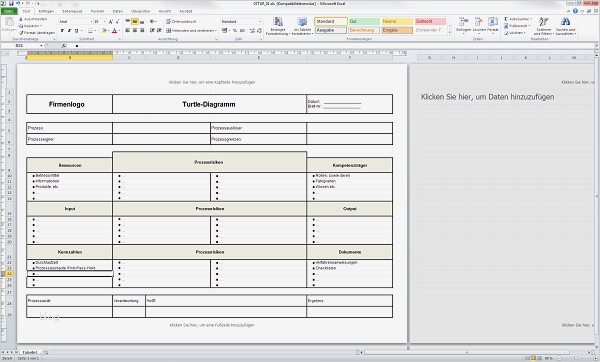Apply the Gut cell style
The image size is (600, 362).
(364, 21)
